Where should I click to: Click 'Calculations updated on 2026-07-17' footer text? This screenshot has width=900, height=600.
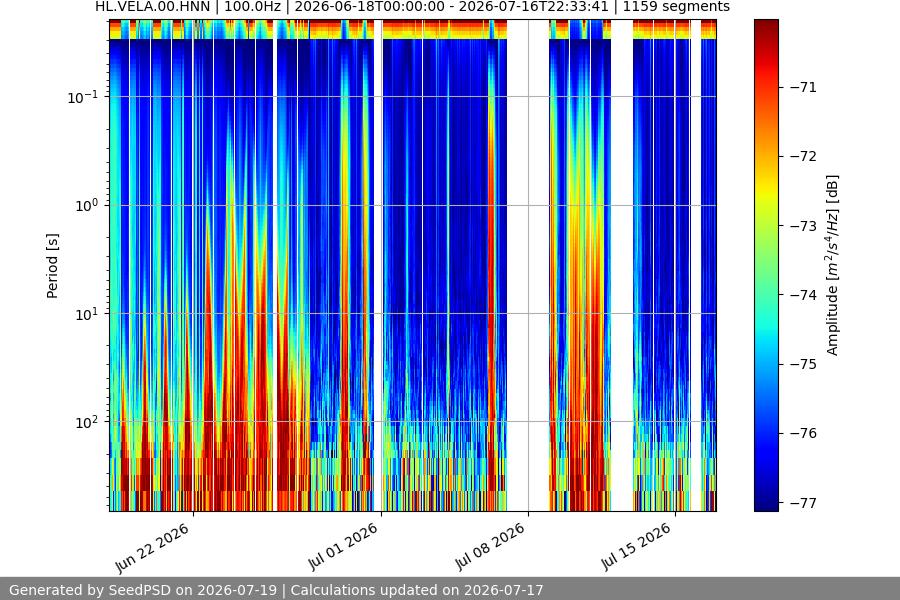[417, 590]
